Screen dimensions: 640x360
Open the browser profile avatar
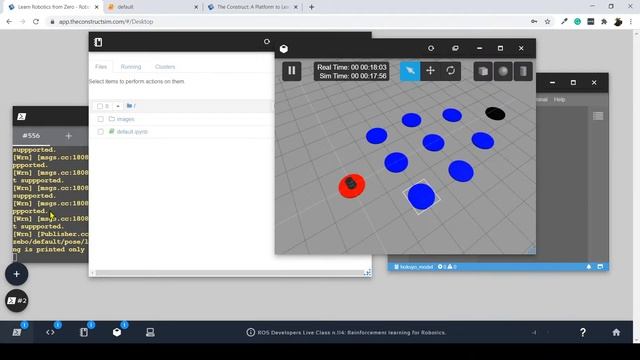tap(618, 22)
